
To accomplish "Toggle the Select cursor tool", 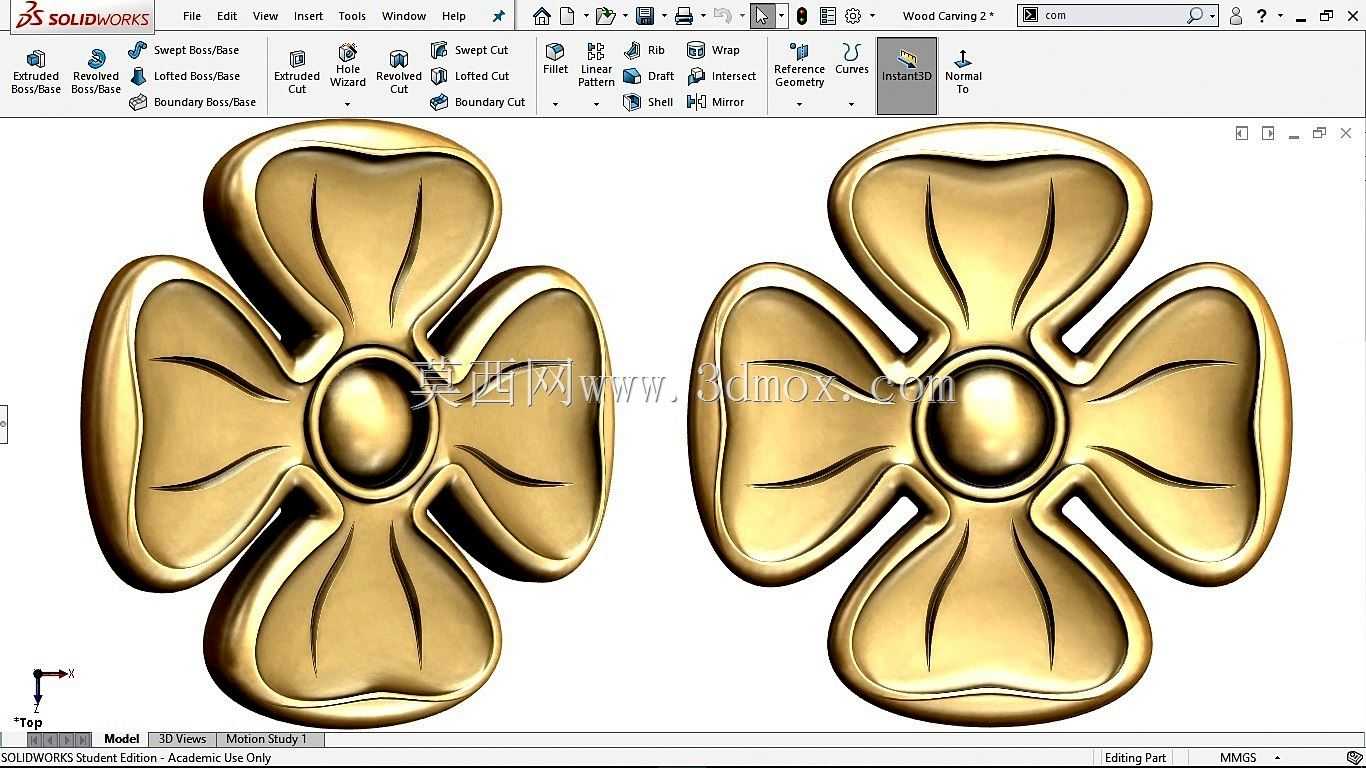I will (x=762, y=16).
